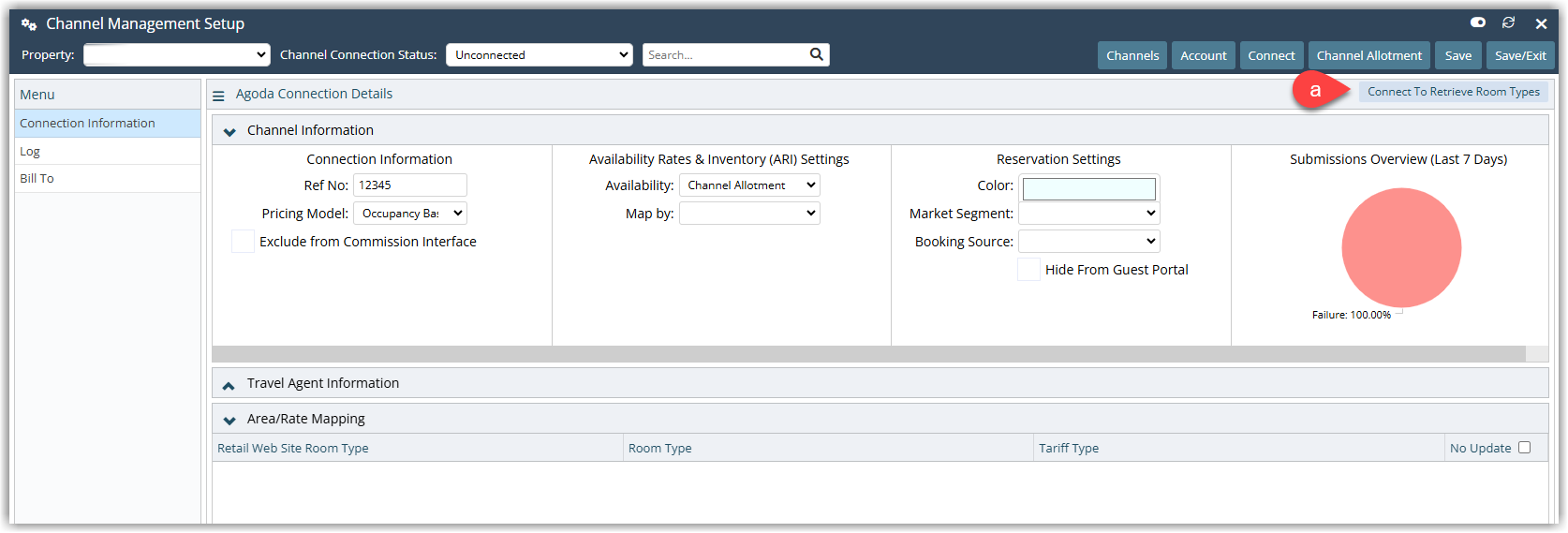Open Channel Allotment from the top bar
The width and height of the screenshot is (1568, 533).
[x=1369, y=55]
